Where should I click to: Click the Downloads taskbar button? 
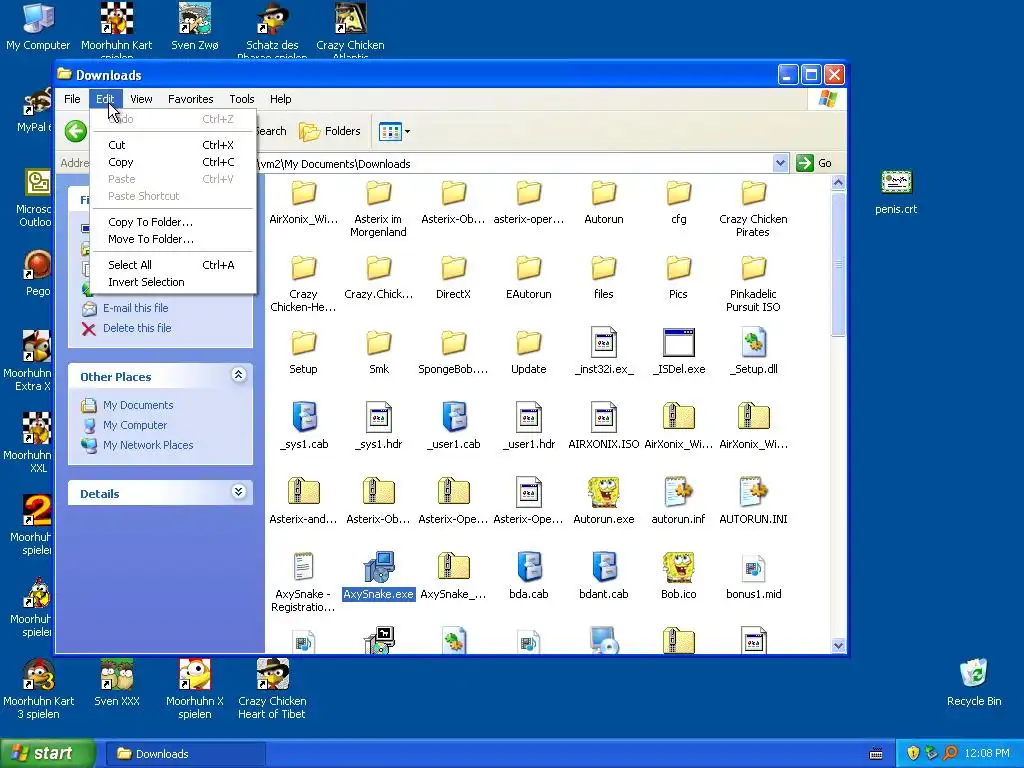click(x=184, y=754)
